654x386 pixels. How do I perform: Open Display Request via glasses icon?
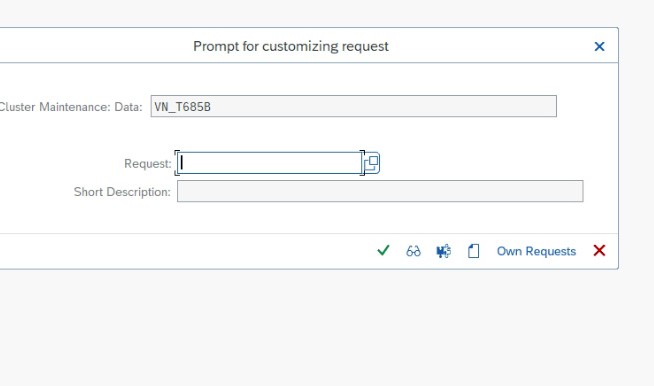pos(413,251)
